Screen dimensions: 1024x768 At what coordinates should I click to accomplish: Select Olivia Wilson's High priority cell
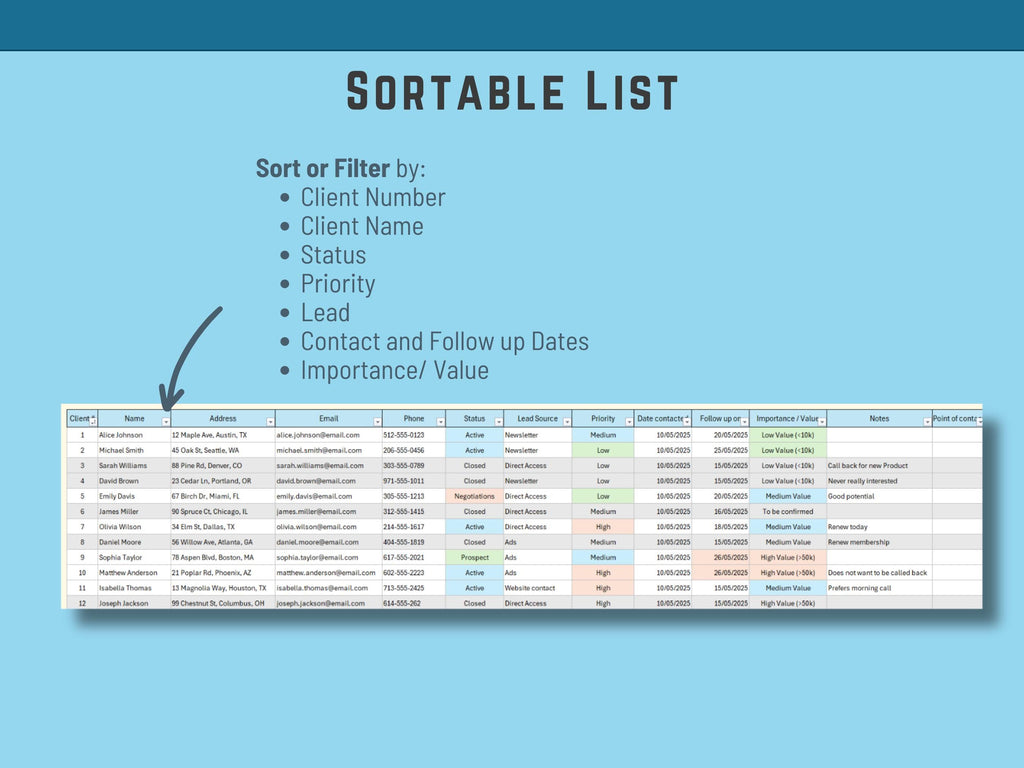coord(603,527)
